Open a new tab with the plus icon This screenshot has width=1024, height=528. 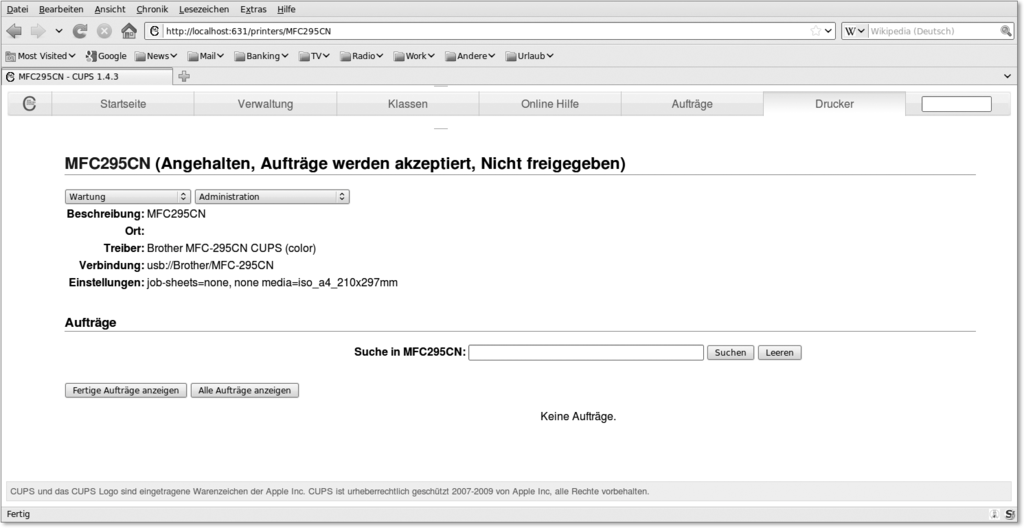(184, 76)
